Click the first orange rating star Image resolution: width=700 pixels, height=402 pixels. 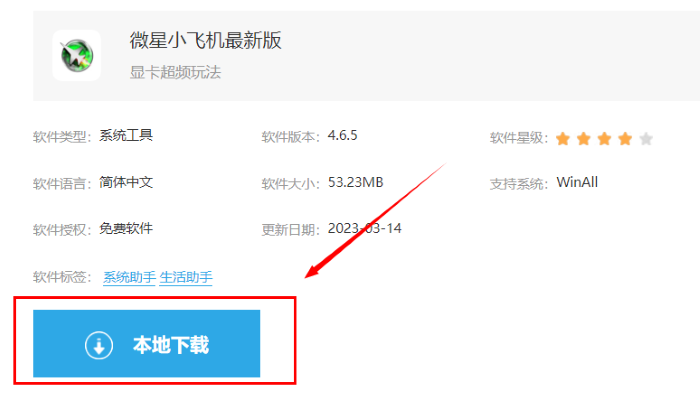[x=563, y=138]
